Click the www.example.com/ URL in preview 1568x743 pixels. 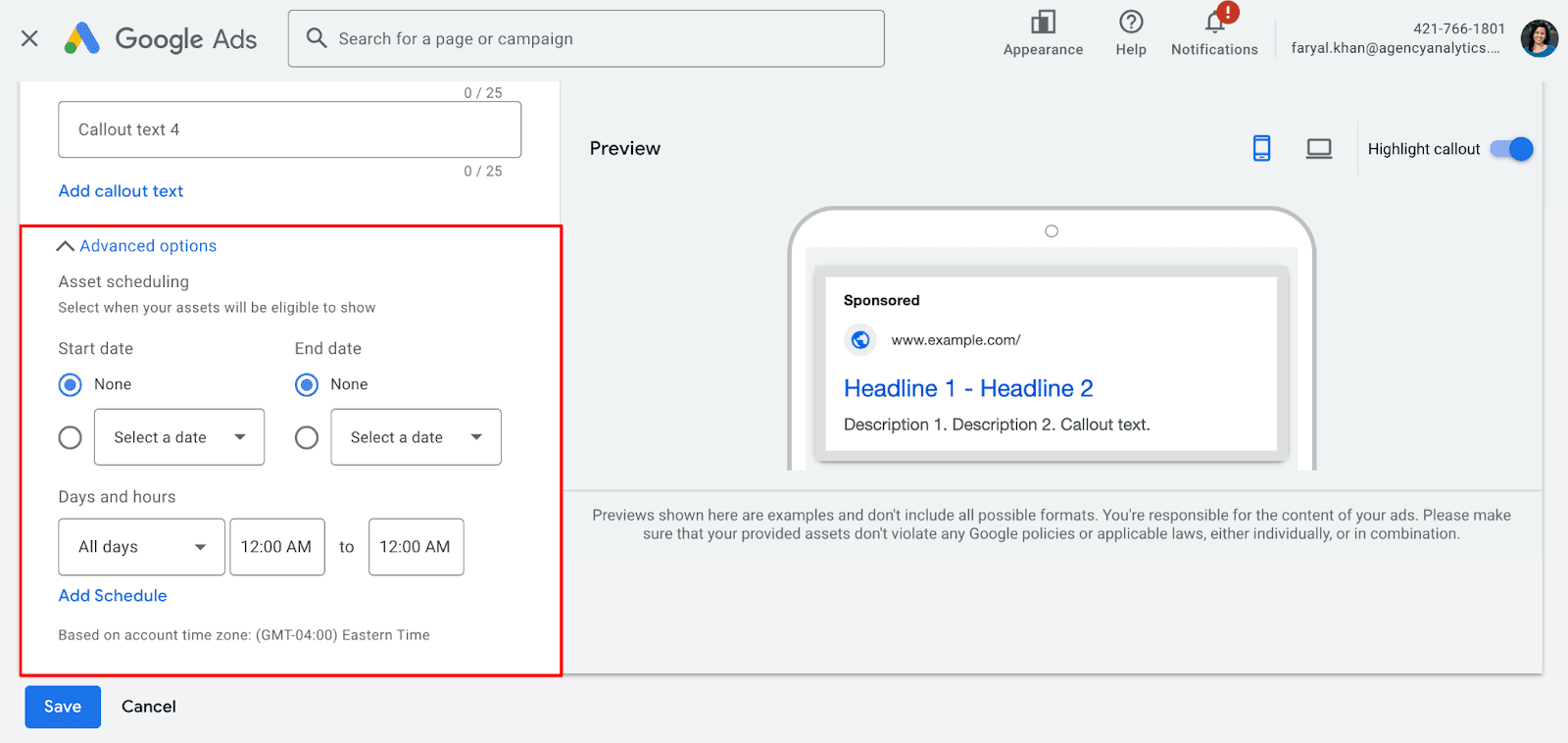pos(955,340)
